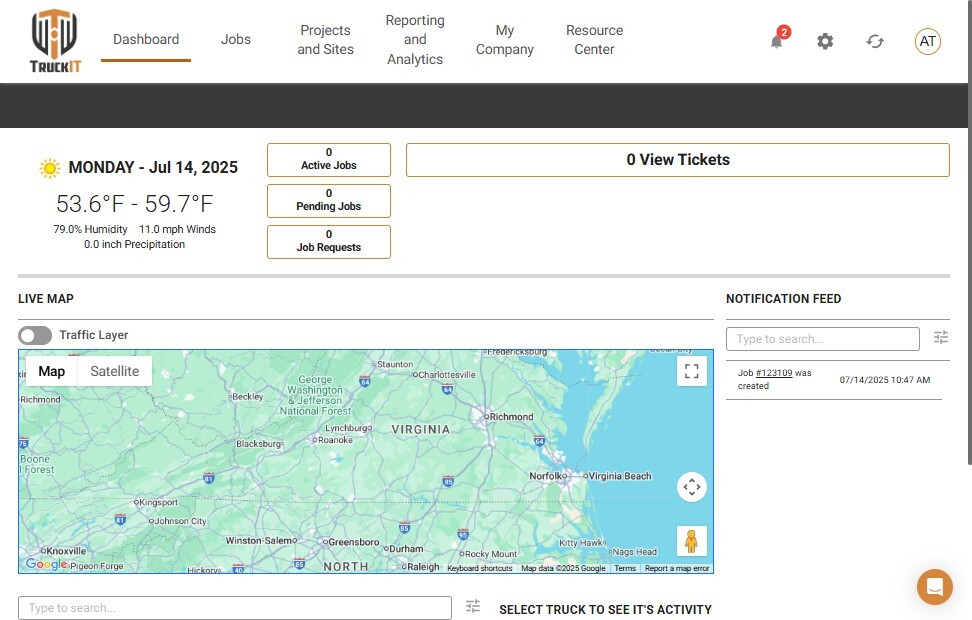Click the Keyboard shortcuts map link
This screenshot has width=972, height=620.
click(x=480, y=568)
